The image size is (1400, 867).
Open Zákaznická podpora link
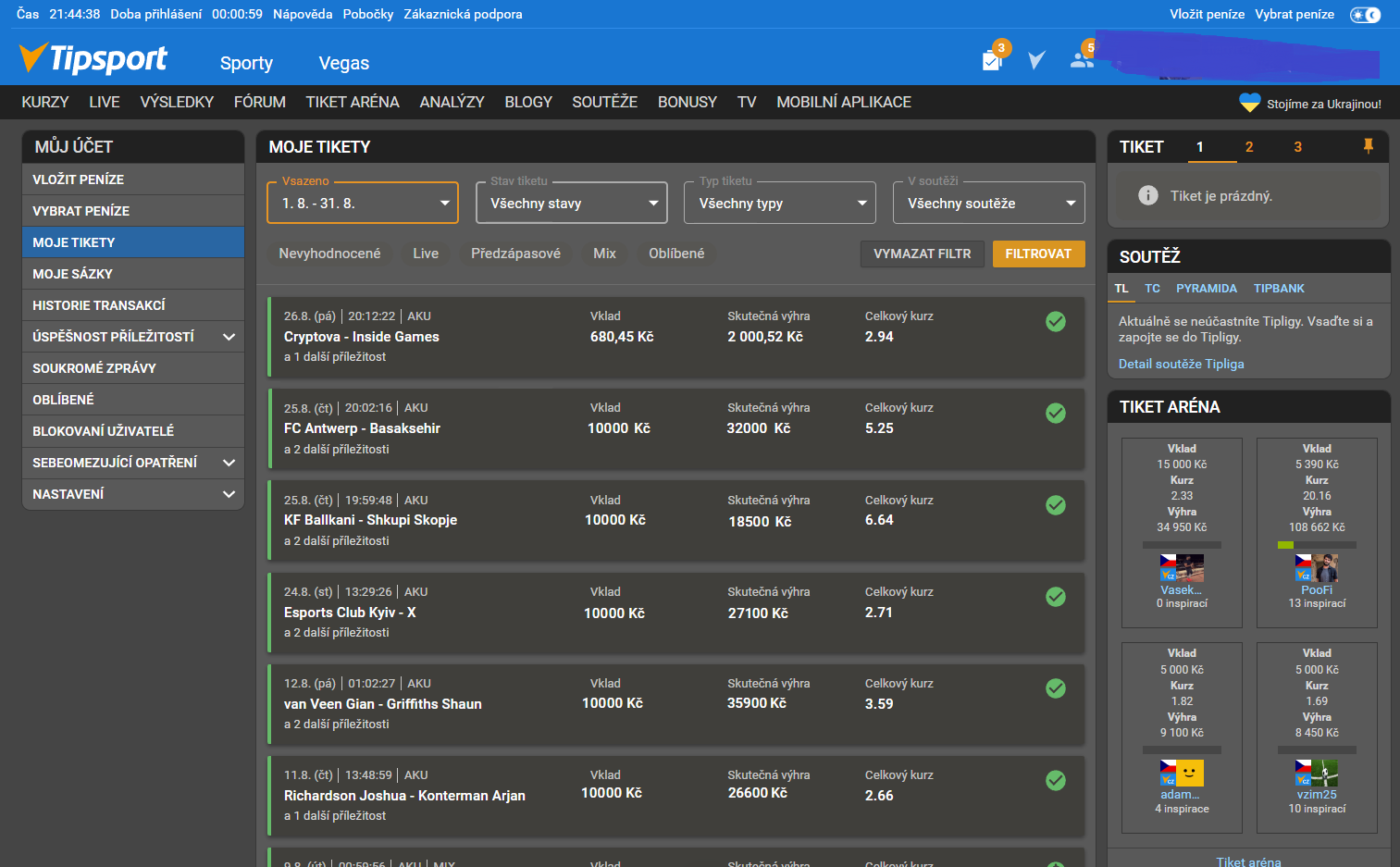pos(463,14)
